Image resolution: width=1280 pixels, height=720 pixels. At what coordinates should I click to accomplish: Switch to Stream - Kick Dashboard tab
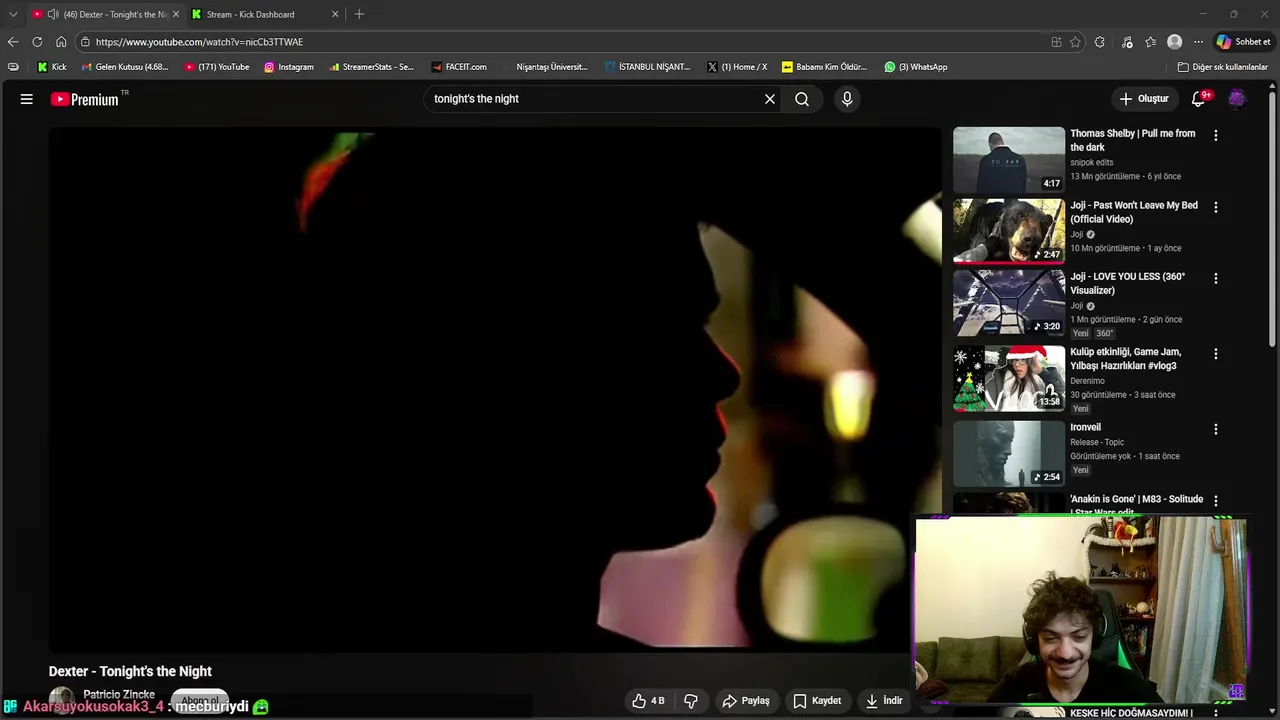(x=265, y=14)
